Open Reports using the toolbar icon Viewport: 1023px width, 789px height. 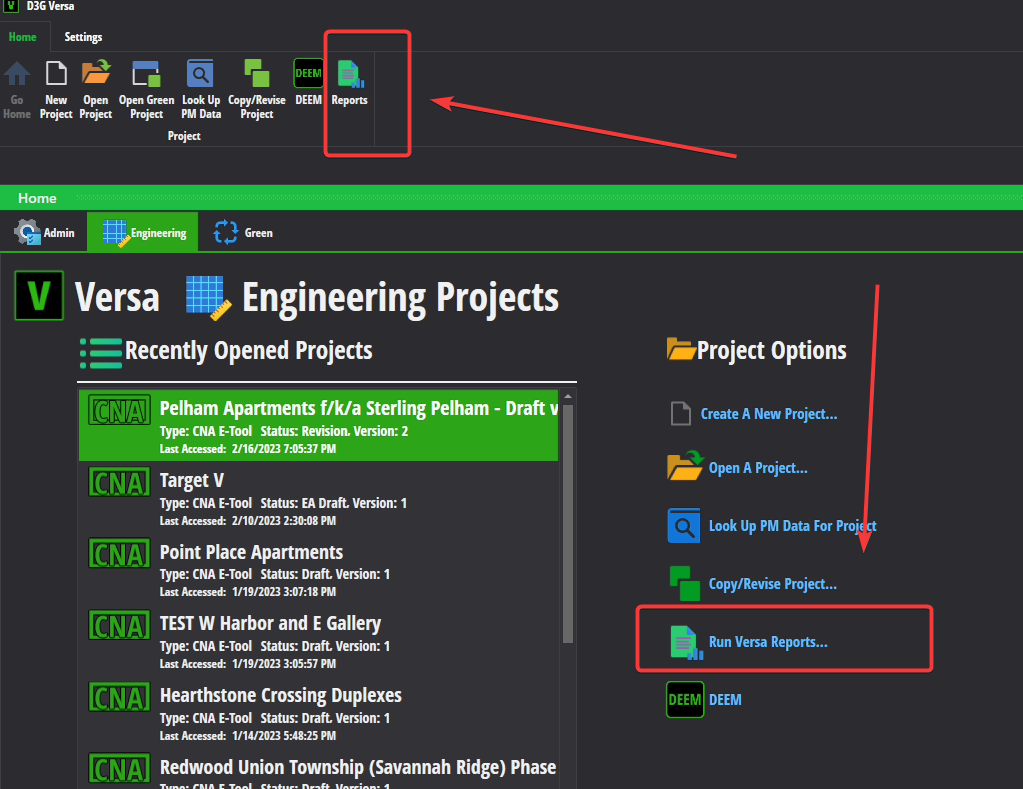pyautogui.click(x=349, y=73)
